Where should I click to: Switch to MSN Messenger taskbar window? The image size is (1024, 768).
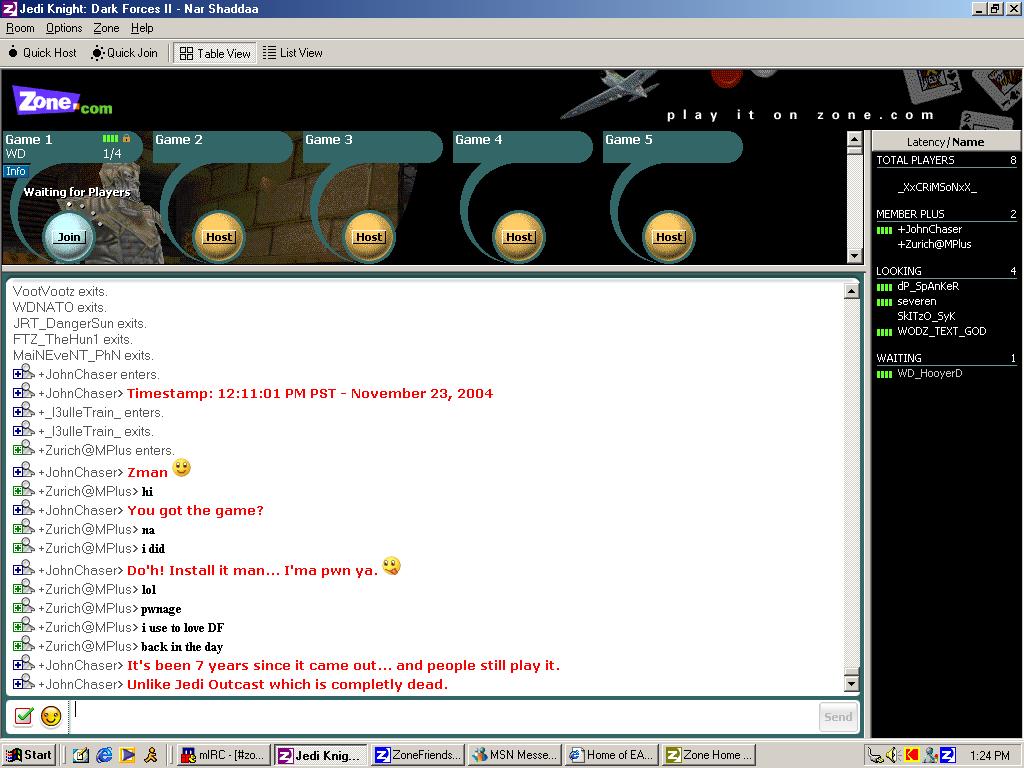pos(515,755)
